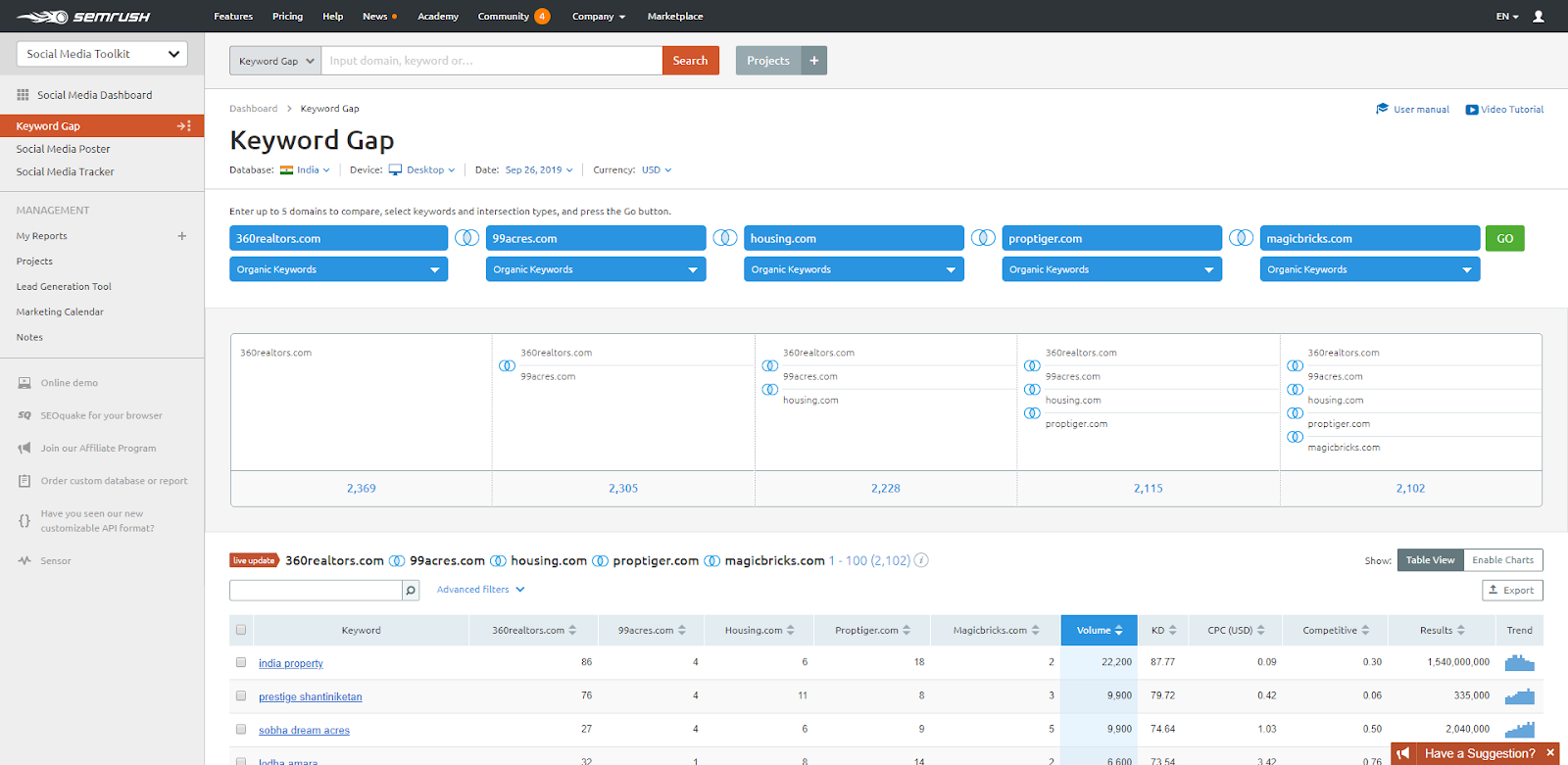Click the Export button
This screenshot has width=1568, height=765.
(1511, 590)
